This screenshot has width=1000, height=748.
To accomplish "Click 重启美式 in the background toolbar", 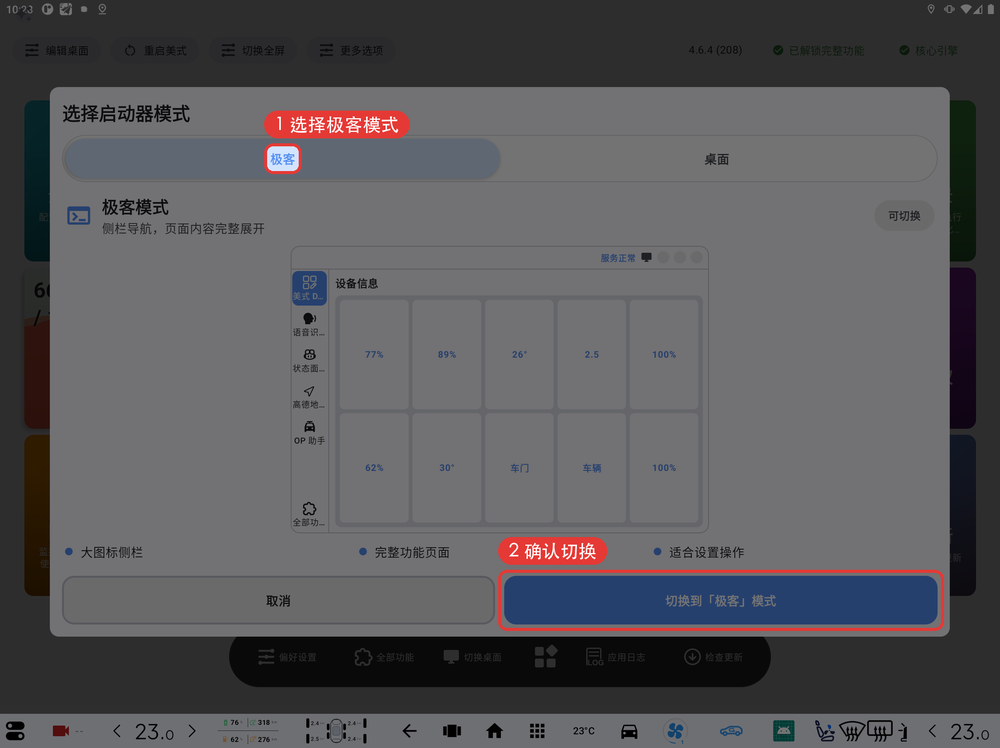I will (x=156, y=50).
